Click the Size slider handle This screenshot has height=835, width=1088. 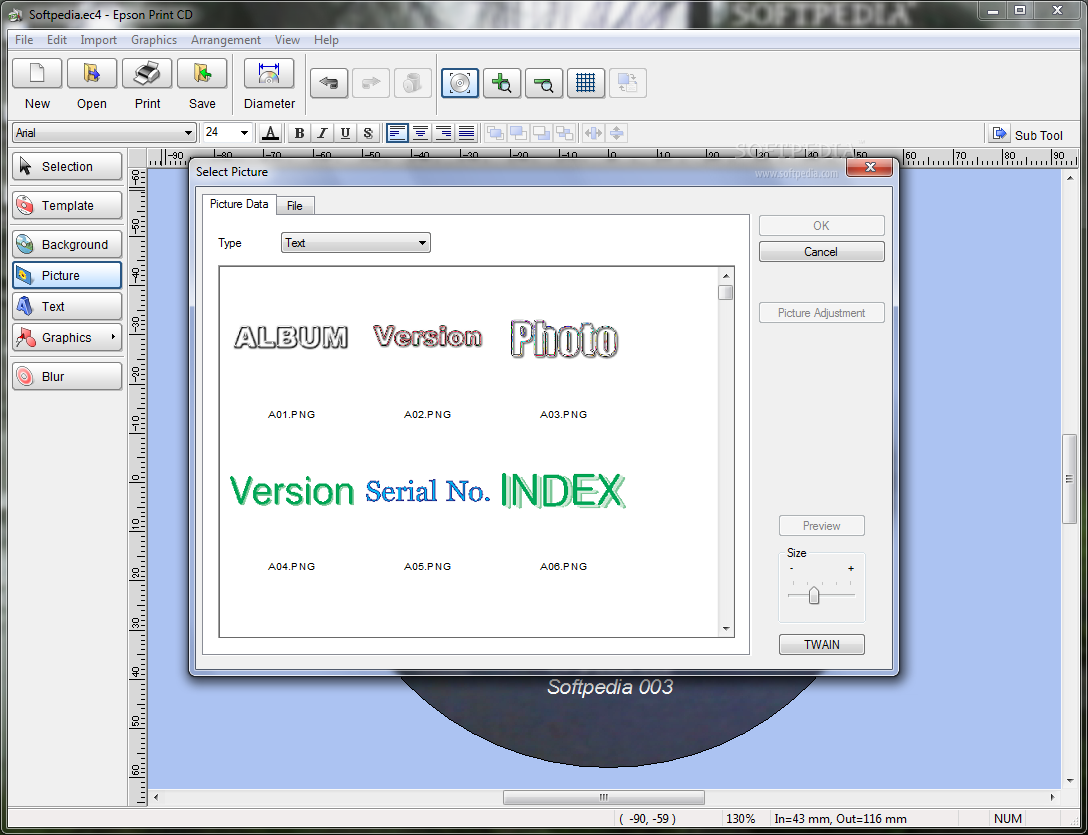click(x=814, y=596)
